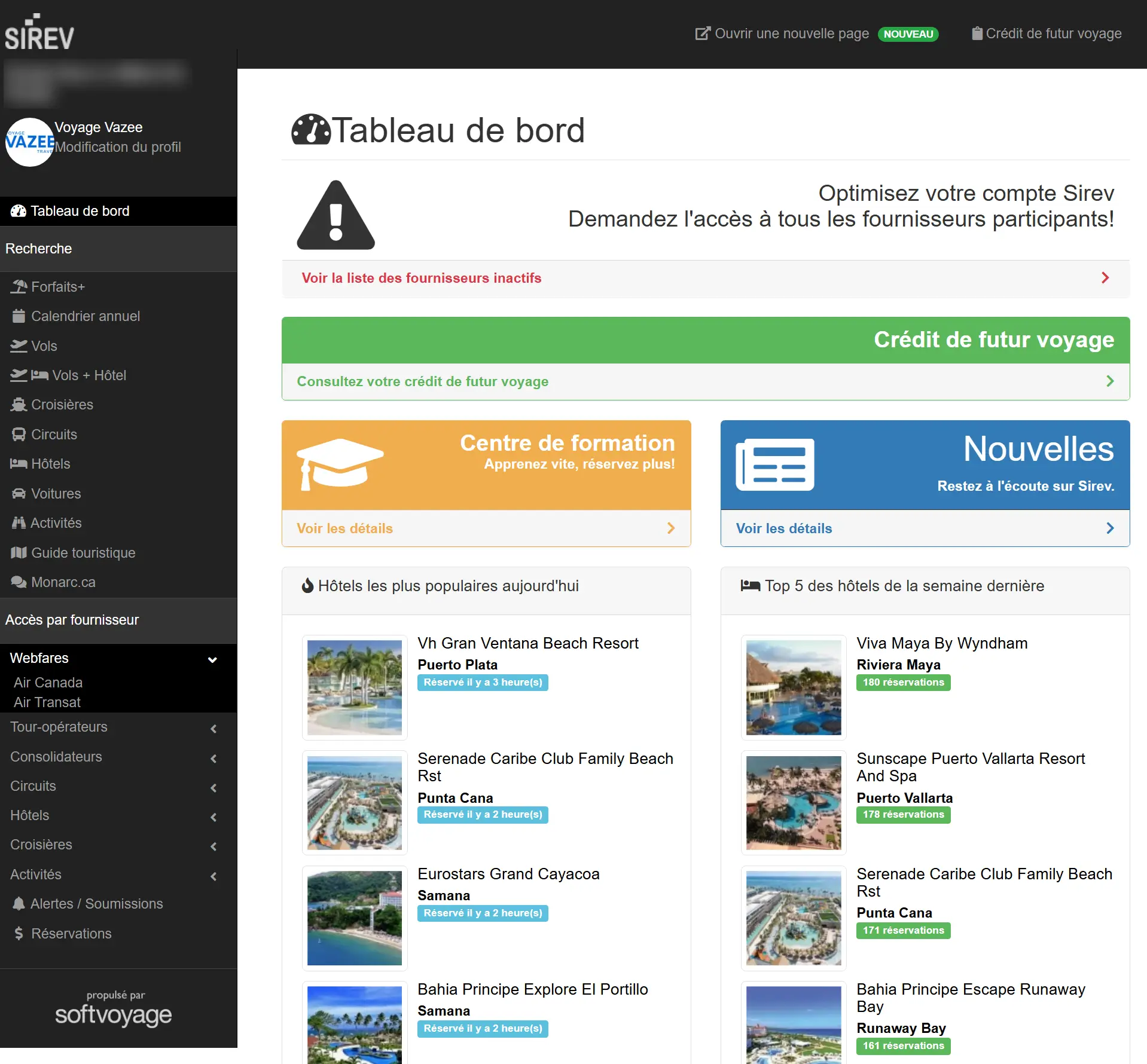Image resolution: width=1147 pixels, height=1064 pixels.
Task: Open the Viva Maya By Wyndham thumbnail
Action: (x=794, y=687)
